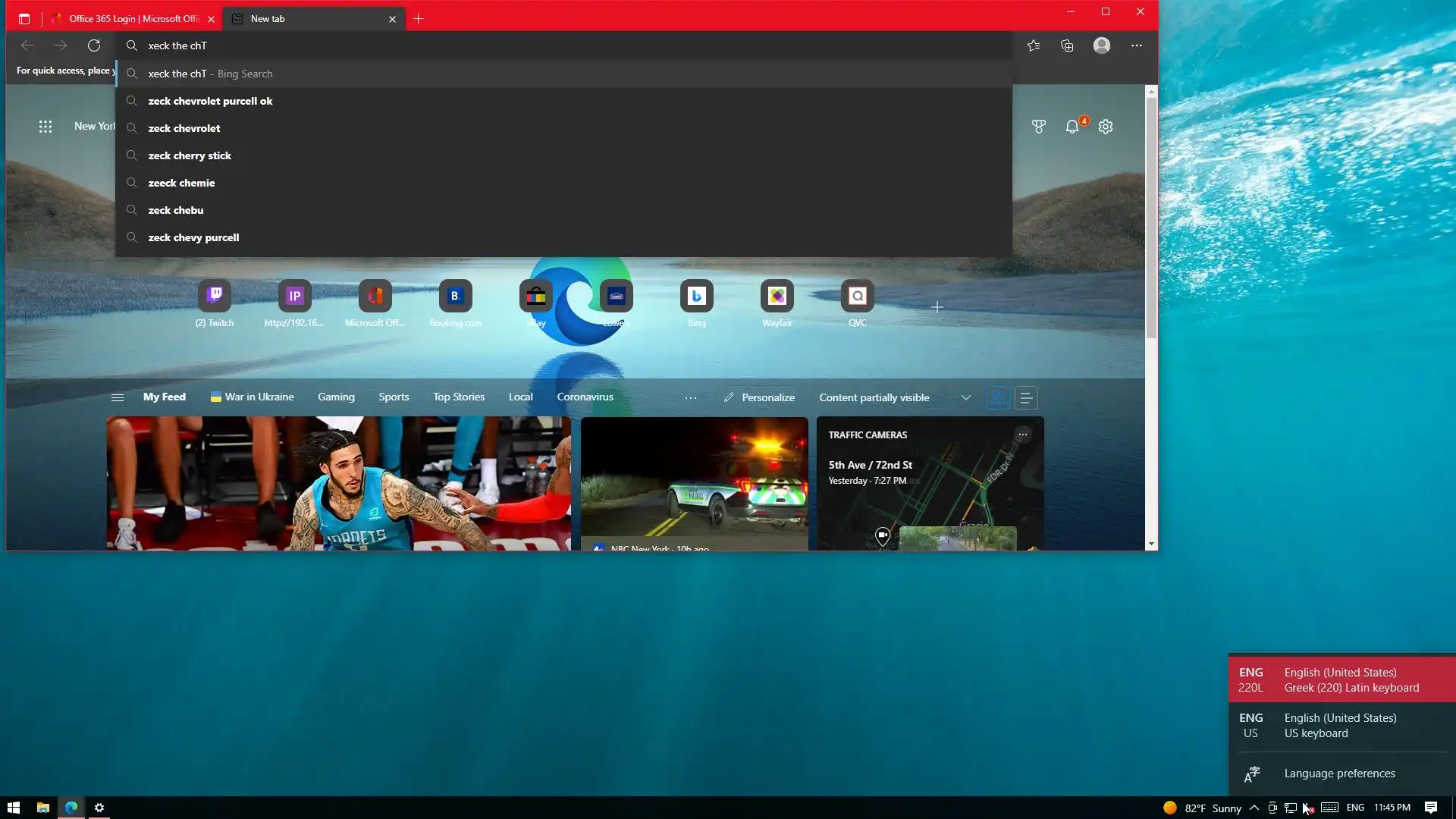Select the Gaming feed tab
This screenshot has height=819, width=1456.
336,397
